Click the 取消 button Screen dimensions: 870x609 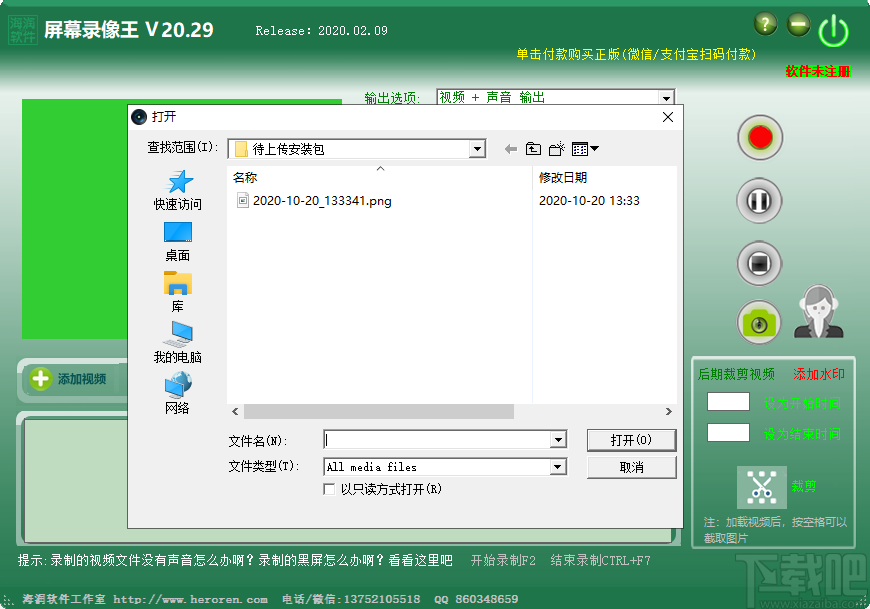click(631, 467)
